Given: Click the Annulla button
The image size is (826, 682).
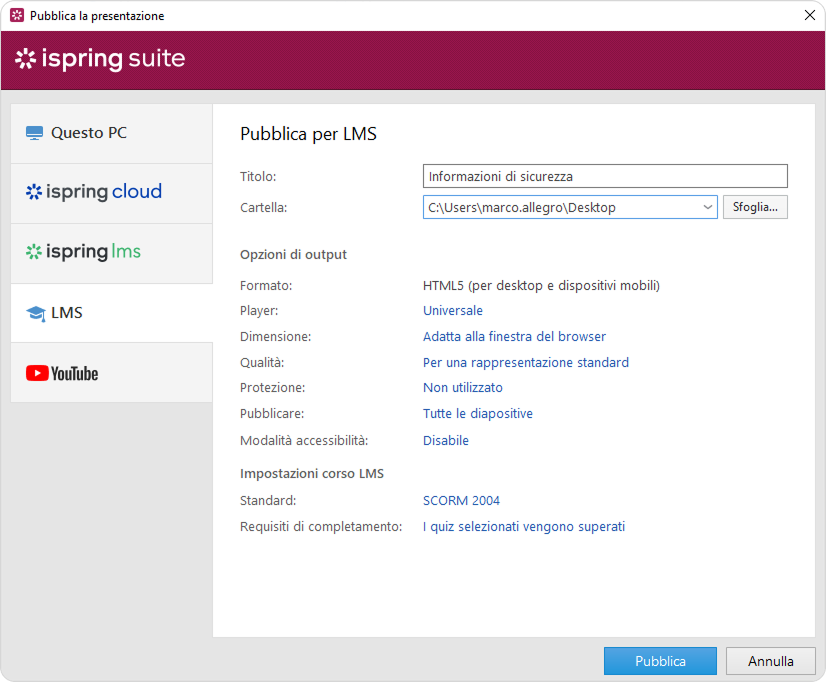Looking at the screenshot, I should point(770,661).
